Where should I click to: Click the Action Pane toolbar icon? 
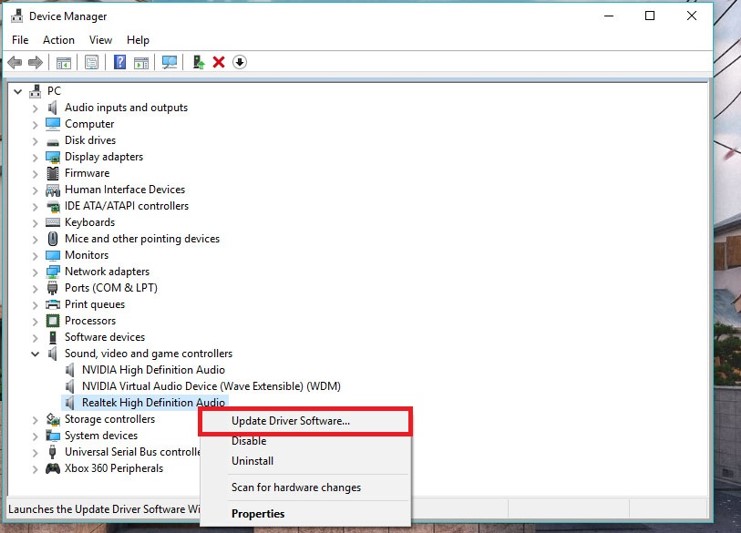pos(141,62)
